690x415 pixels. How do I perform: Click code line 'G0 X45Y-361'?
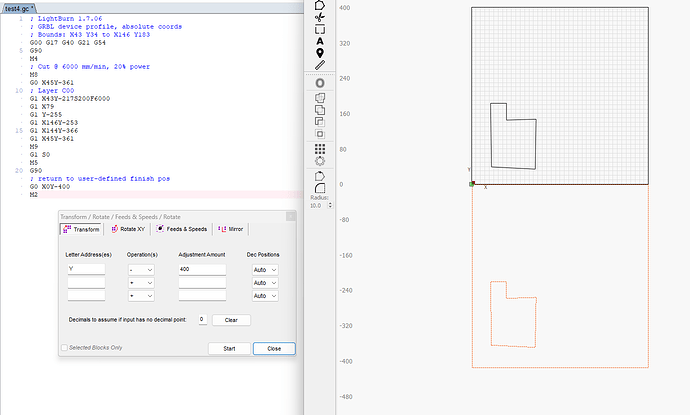[52, 83]
